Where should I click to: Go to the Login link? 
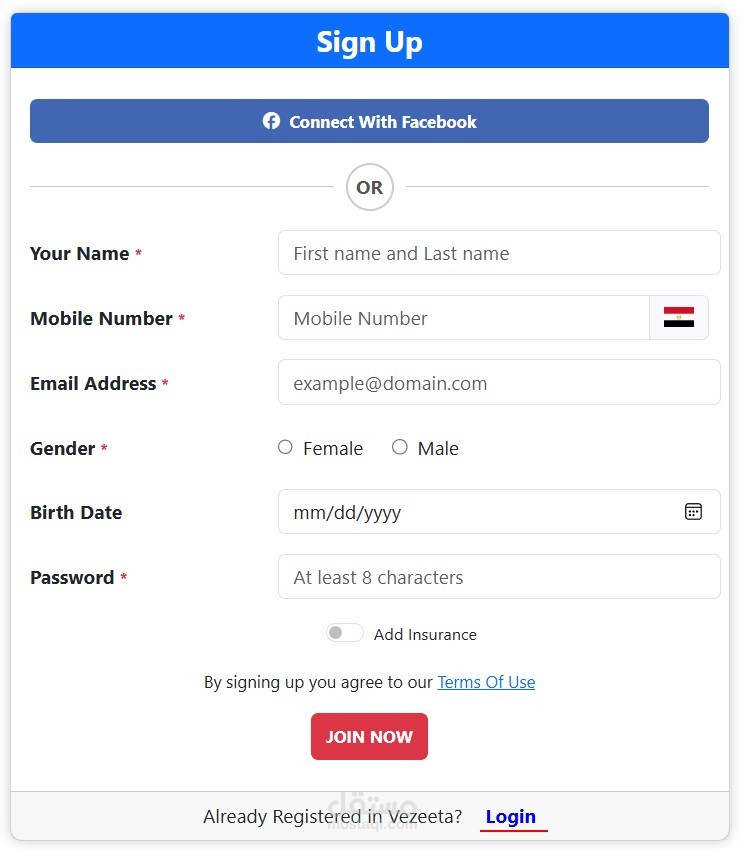coord(511,817)
